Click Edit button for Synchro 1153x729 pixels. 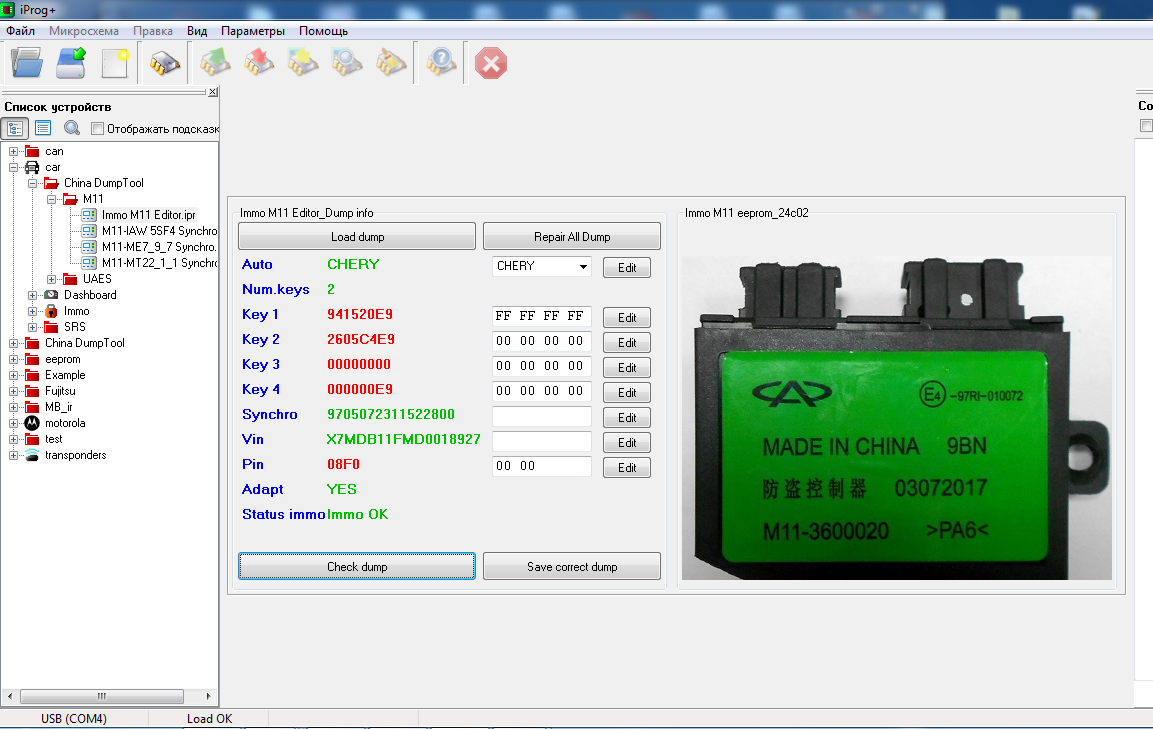point(627,418)
